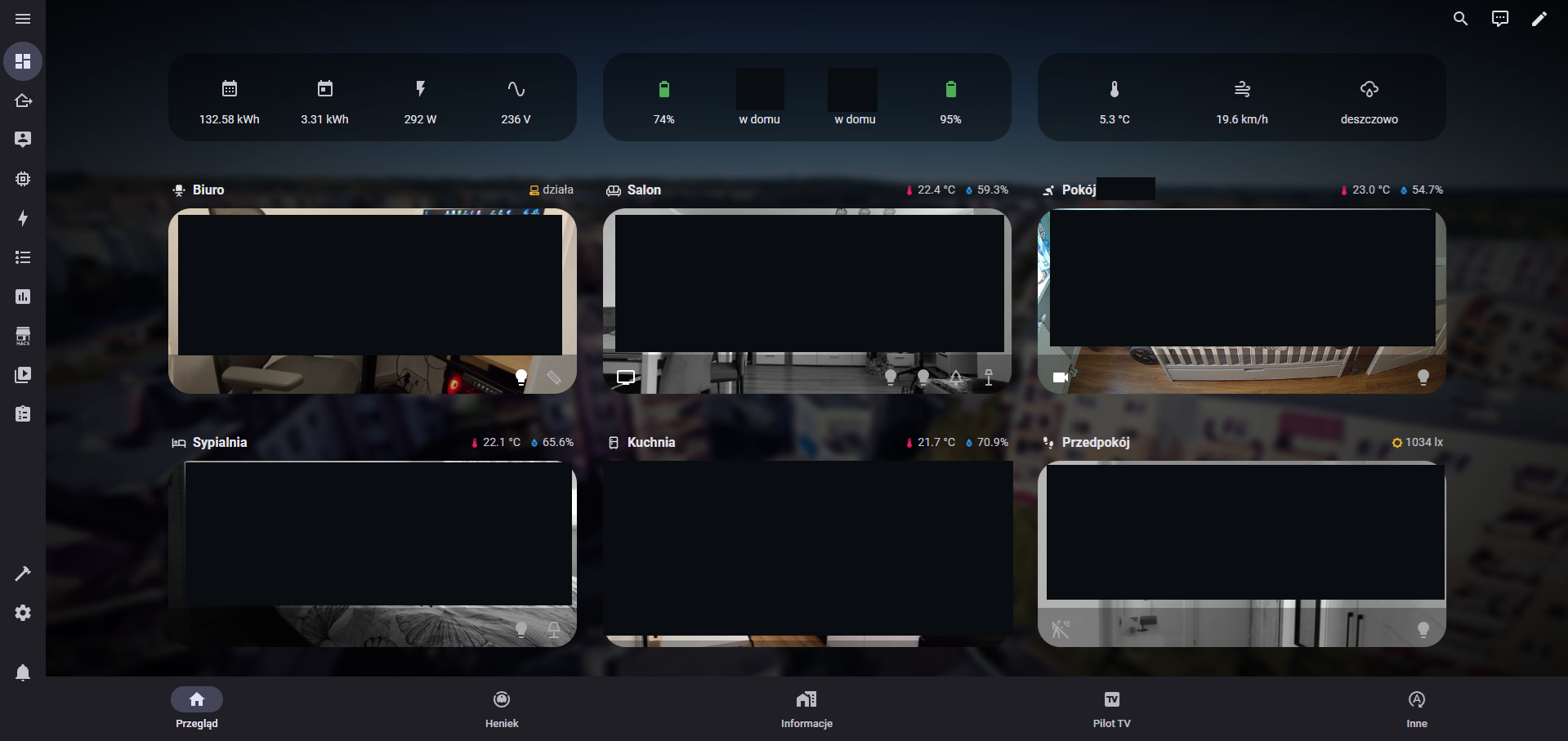Image resolution: width=1568 pixels, height=741 pixels.
Task: Toggle the Salon bulb beside the tree icon
Action: [x=923, y=377]
